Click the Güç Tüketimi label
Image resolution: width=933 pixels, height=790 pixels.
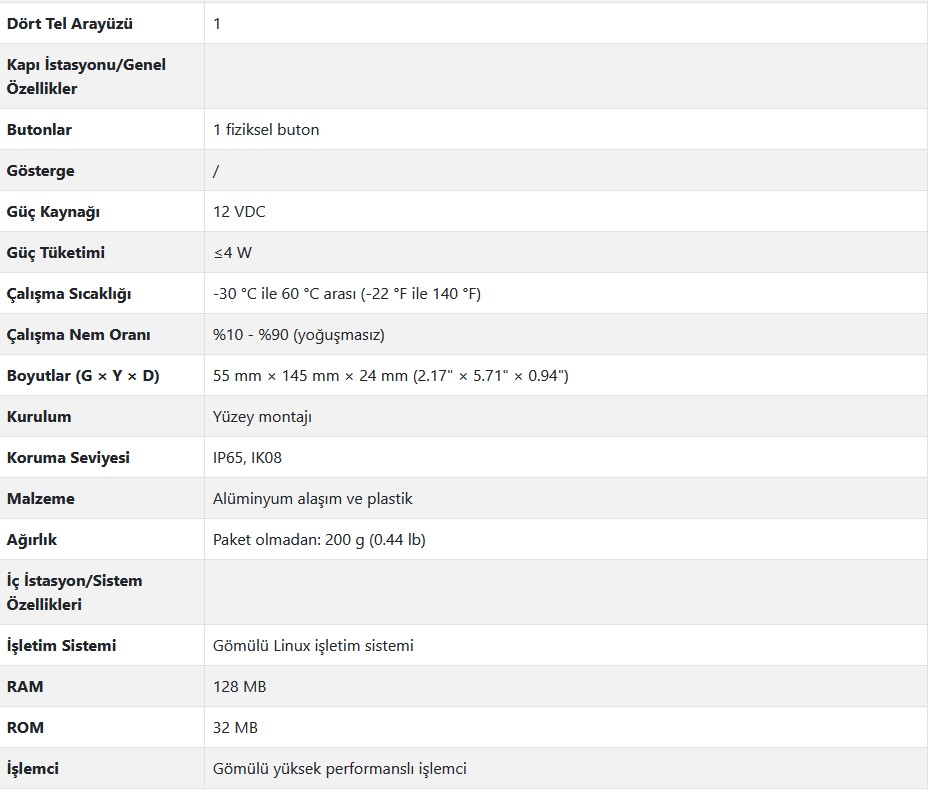(x=56, y=253)
